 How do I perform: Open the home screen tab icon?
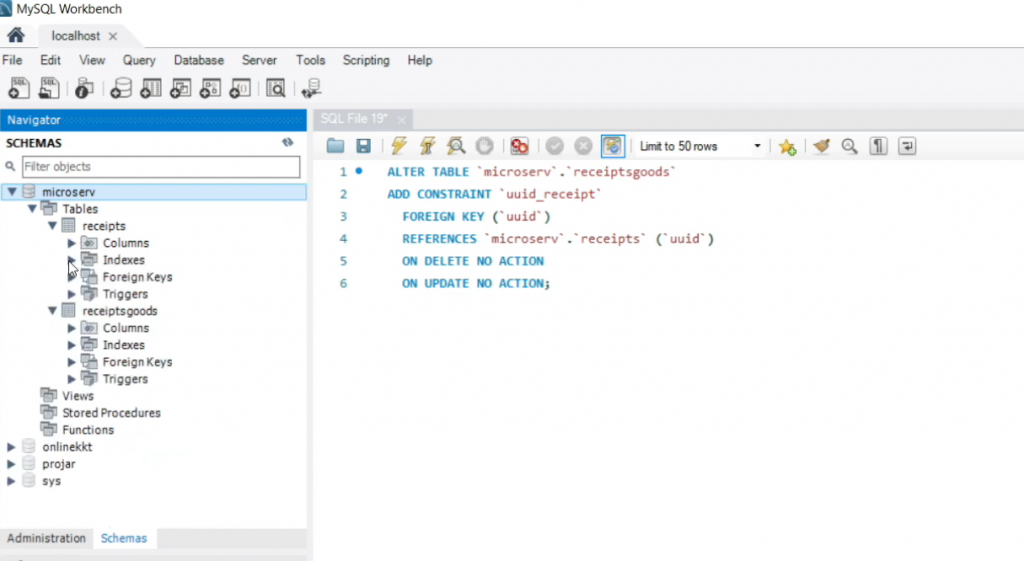coord(16,35)
